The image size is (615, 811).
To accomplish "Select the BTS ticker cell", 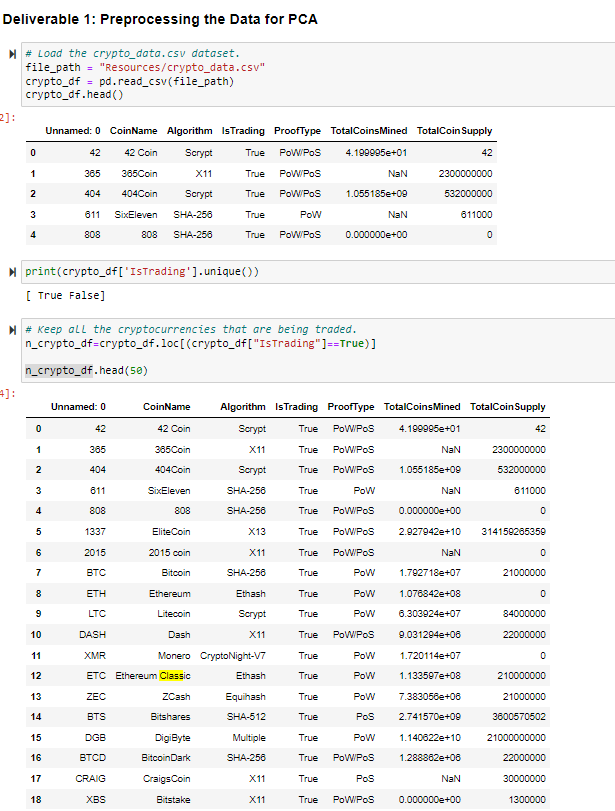I will [x=97, y=717].
